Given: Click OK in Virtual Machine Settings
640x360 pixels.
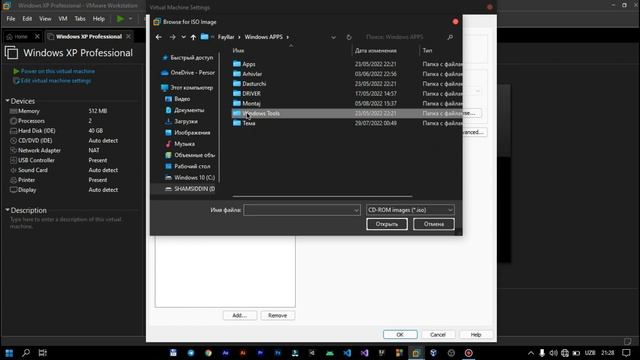Looking at the screenshot, I should point(400,335).
